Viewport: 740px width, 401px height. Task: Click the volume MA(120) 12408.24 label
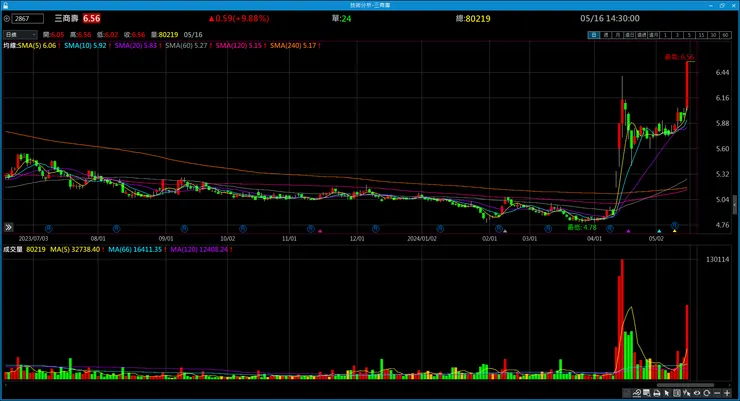click(x=199, y=249)
